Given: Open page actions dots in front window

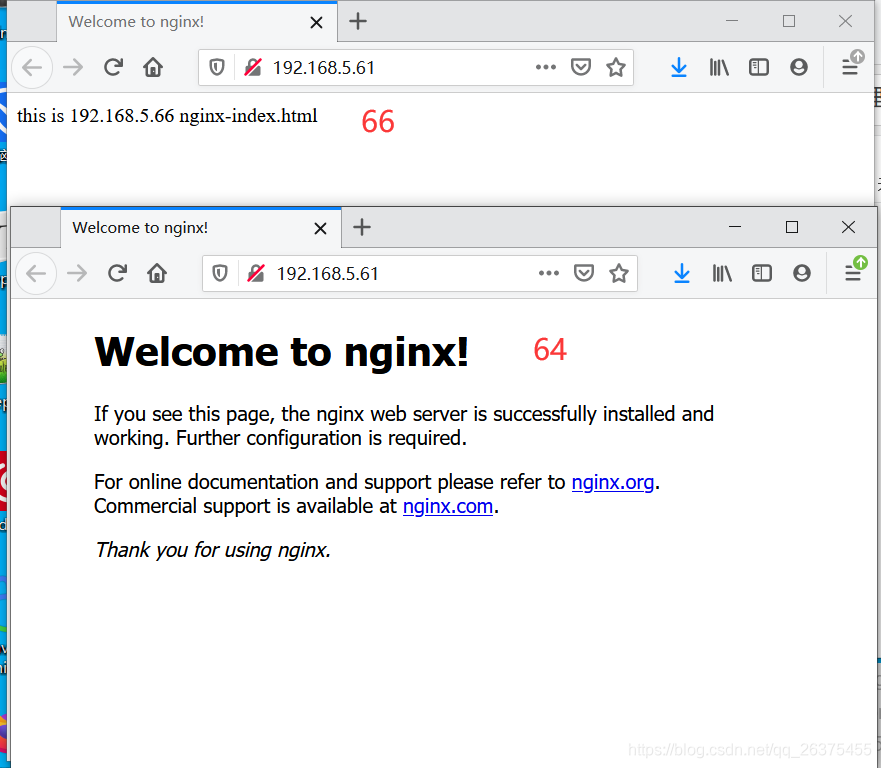Looking at the screenshot, I should (549, 274).
